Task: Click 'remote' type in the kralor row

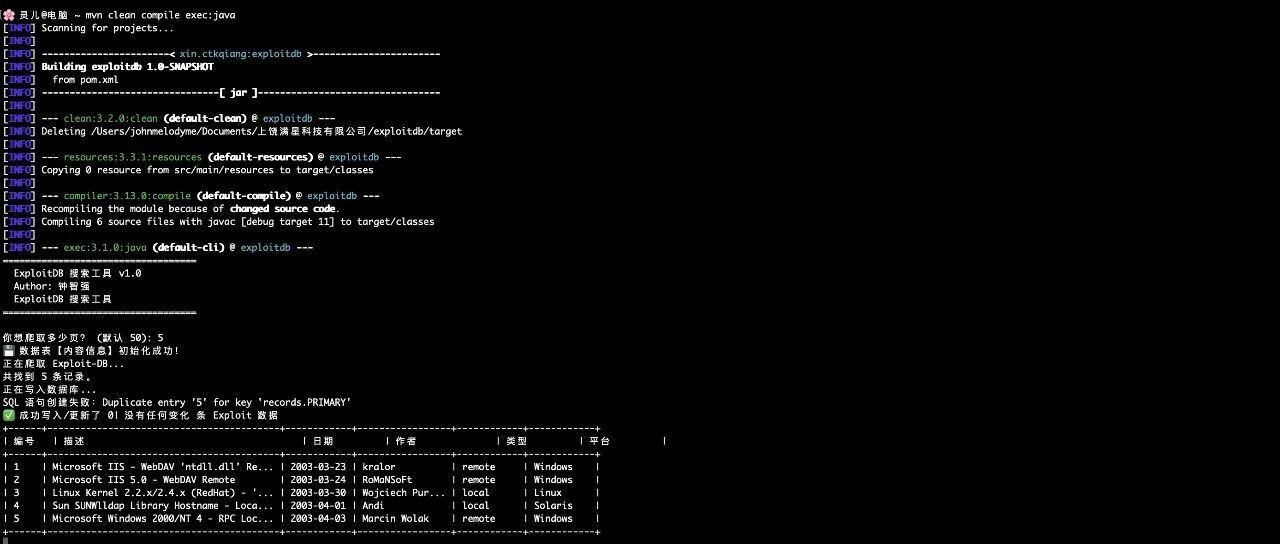Action: tap(479, 467)
